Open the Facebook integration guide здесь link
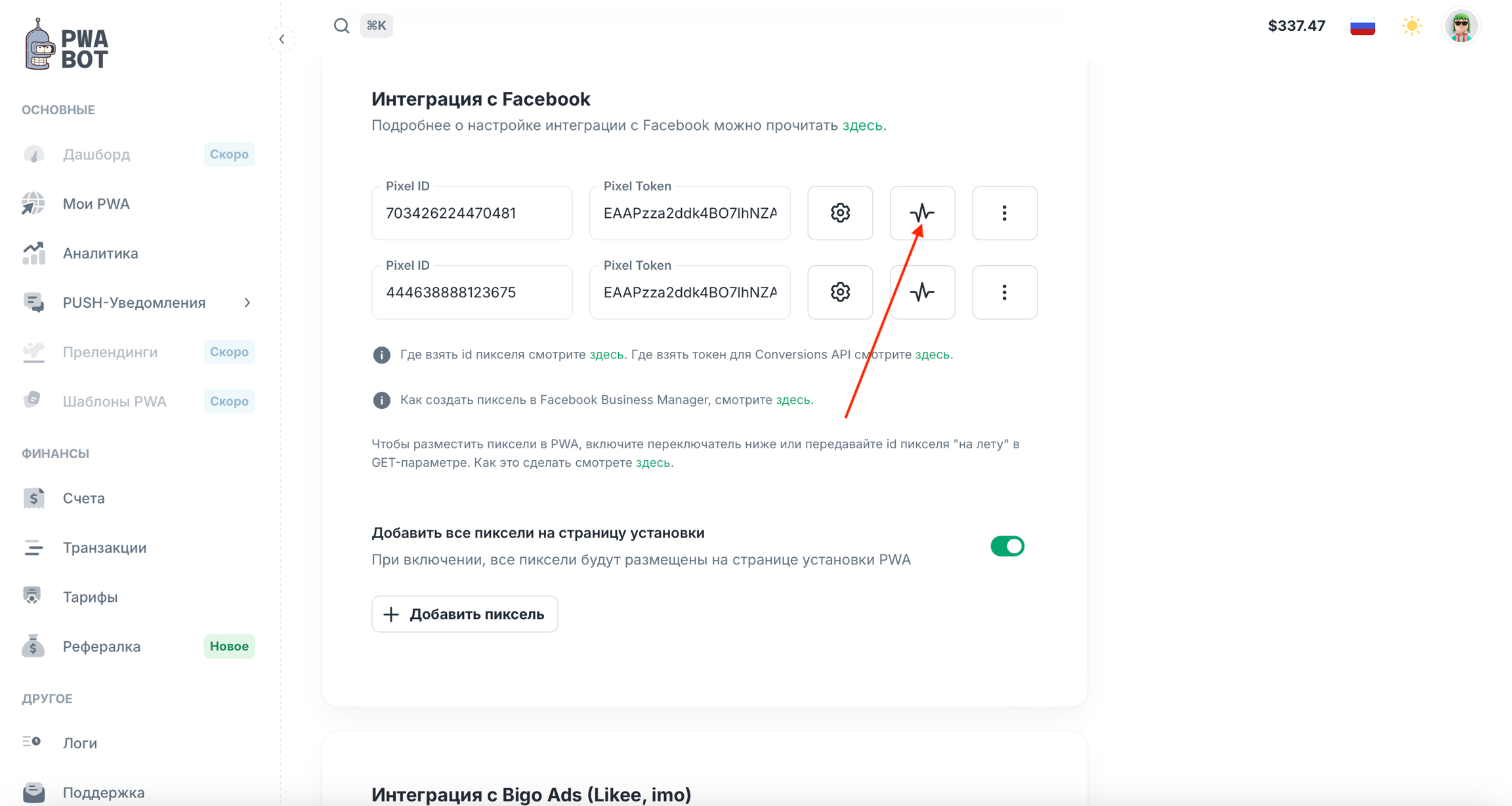 [x=862, y=125]
